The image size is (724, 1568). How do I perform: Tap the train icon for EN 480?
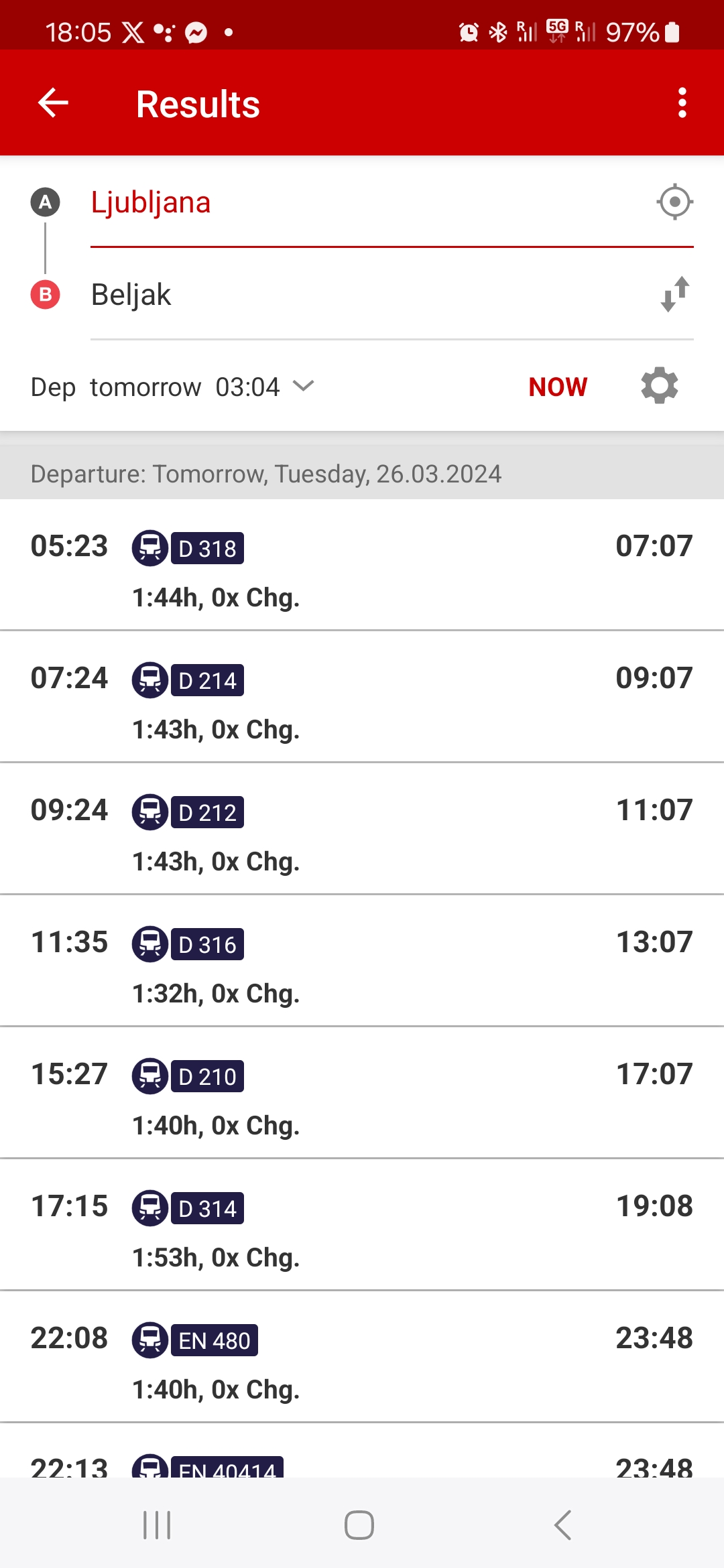coord(149,1340)
